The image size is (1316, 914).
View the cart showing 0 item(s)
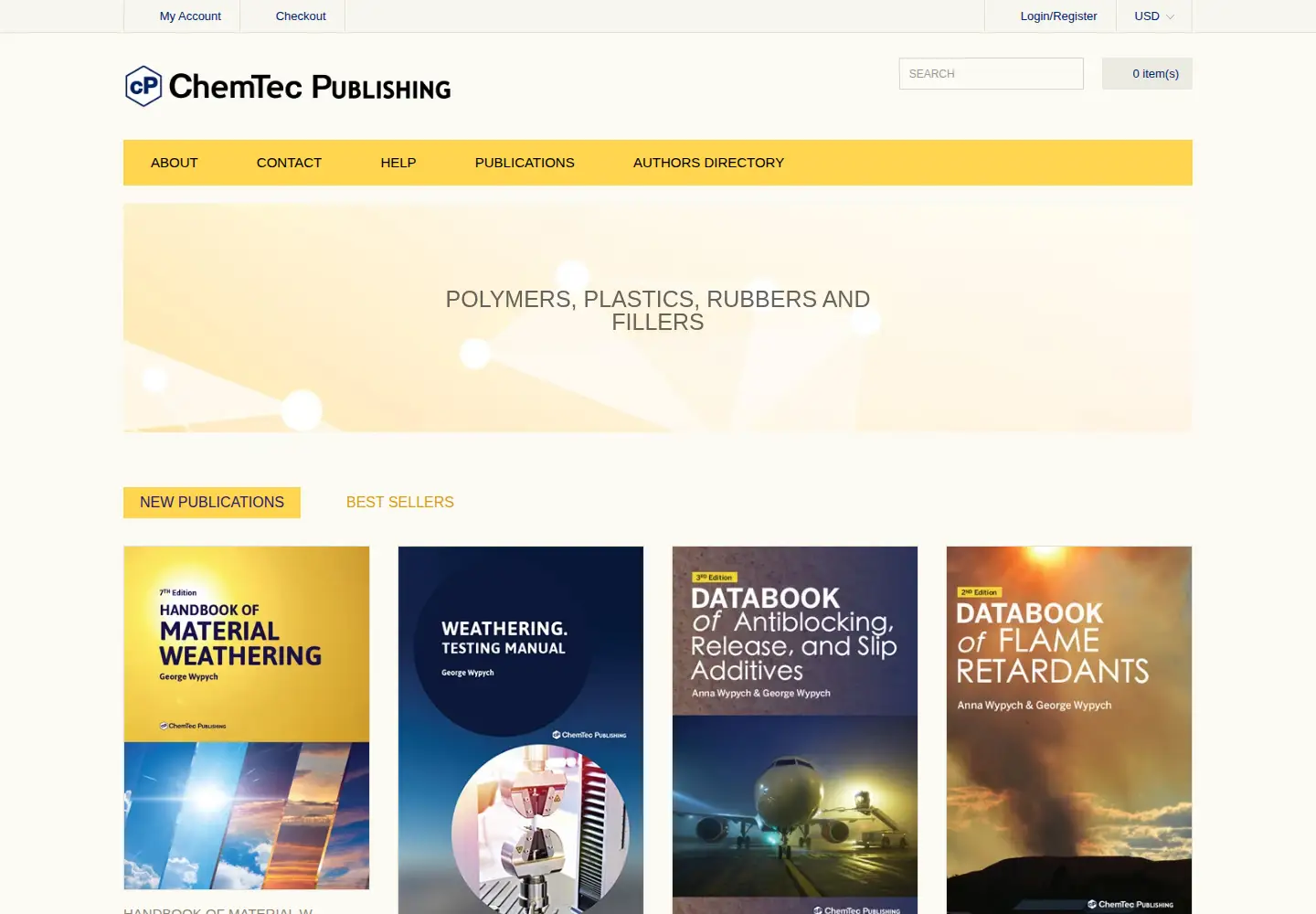click(x=1147, y=74)
